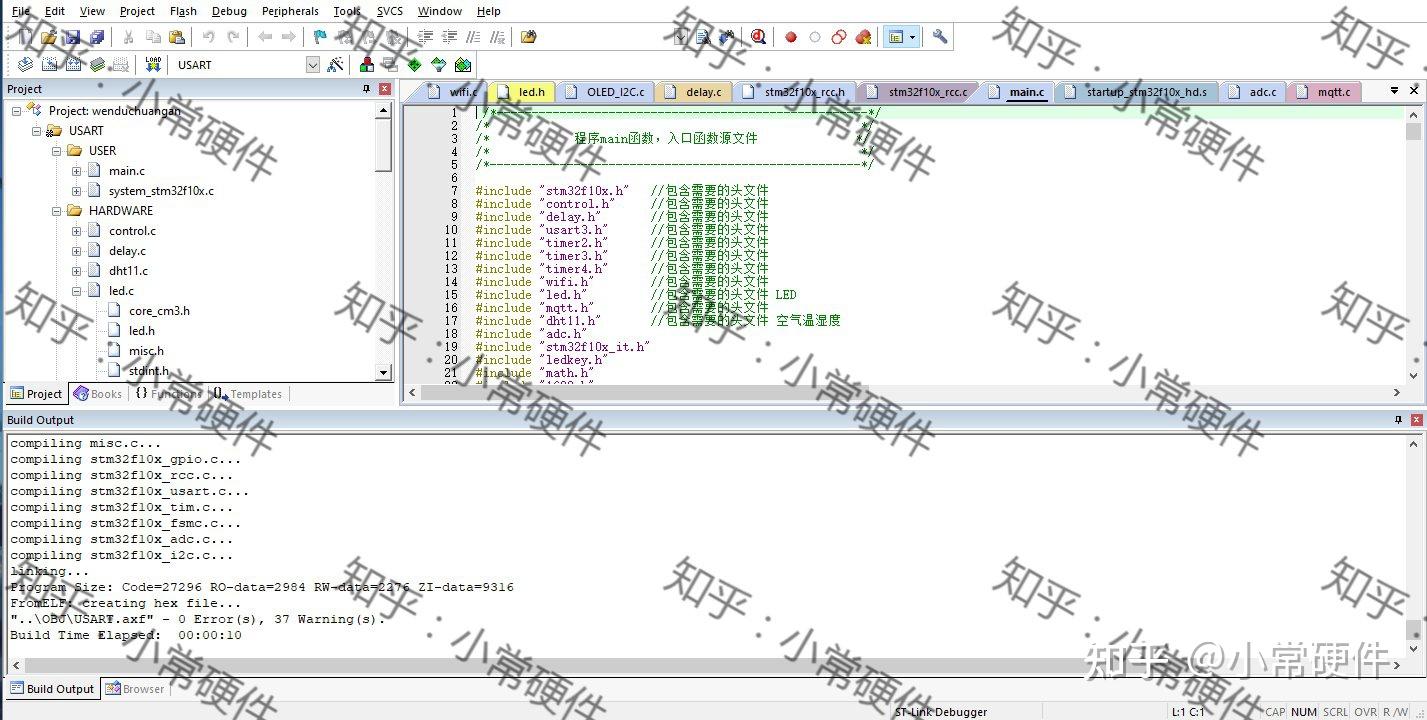
Task: Click the Batch Build icon
Action: click(x=97, y=65)
